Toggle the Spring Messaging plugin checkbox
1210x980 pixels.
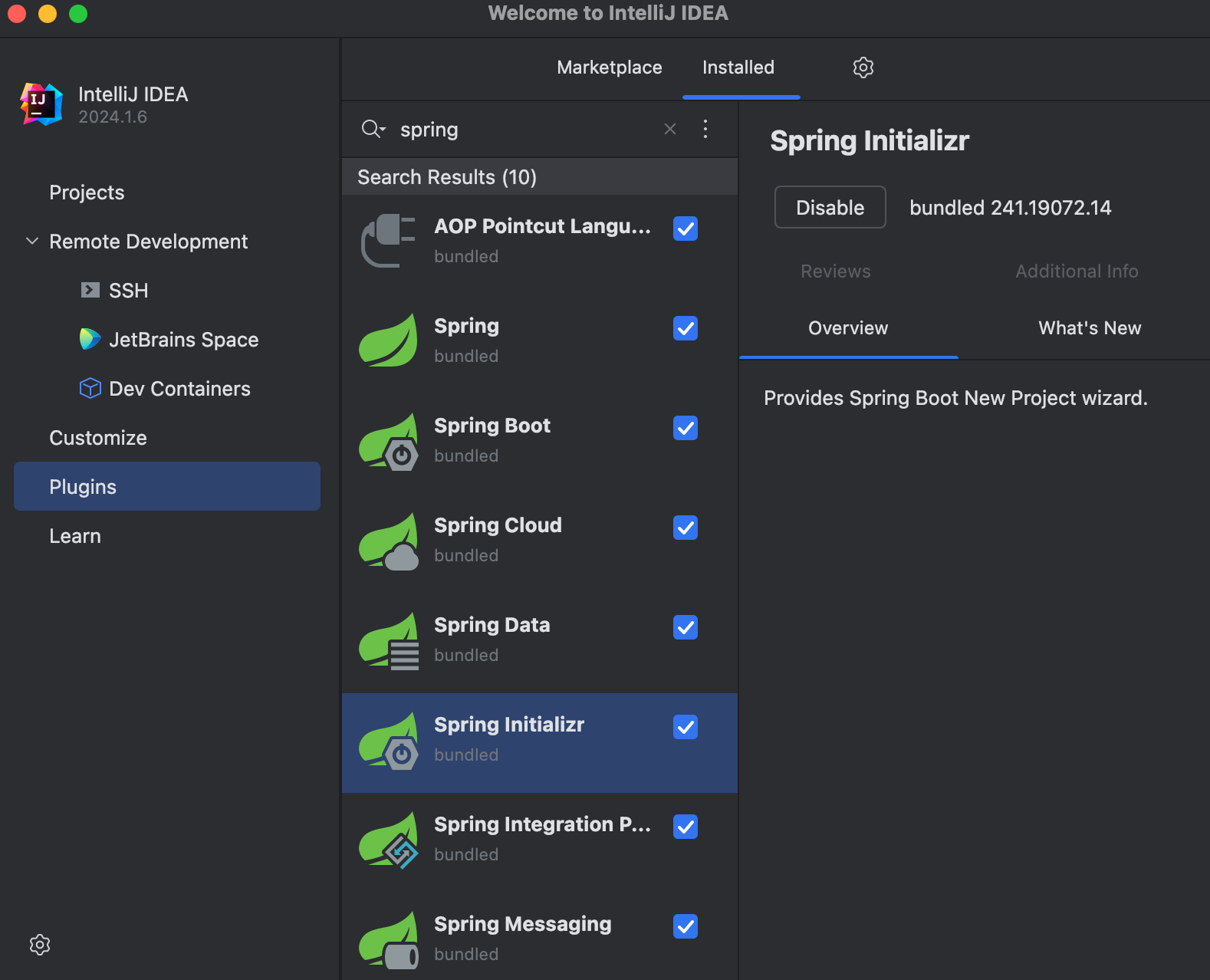click(x=686, y=926)
